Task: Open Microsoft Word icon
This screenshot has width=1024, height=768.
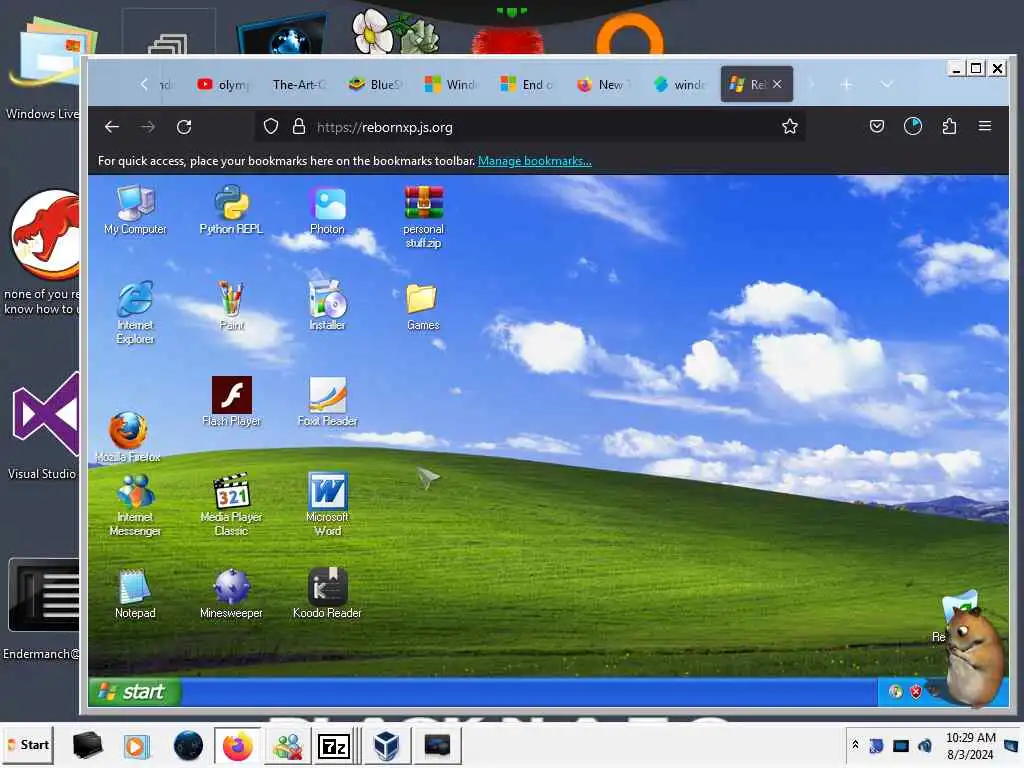Action: [x=327, y=504]
